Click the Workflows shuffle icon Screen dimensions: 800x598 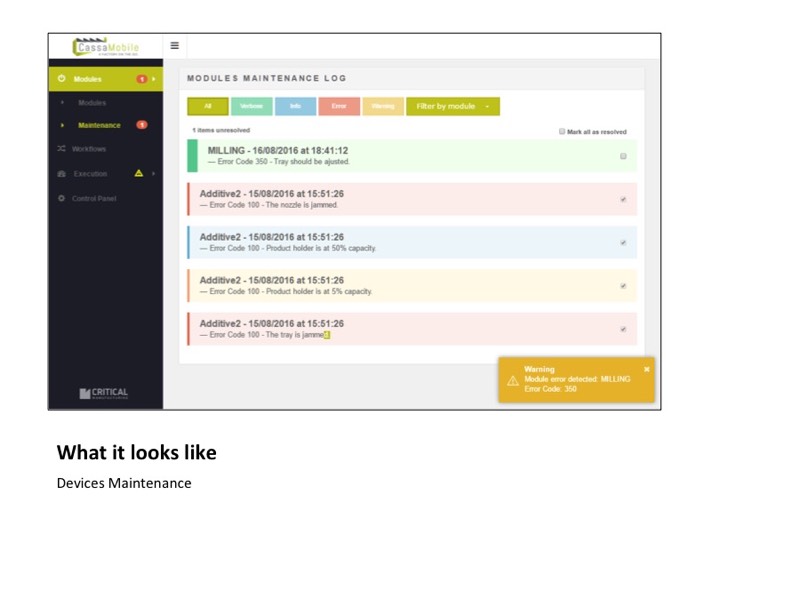coord(62,149)
